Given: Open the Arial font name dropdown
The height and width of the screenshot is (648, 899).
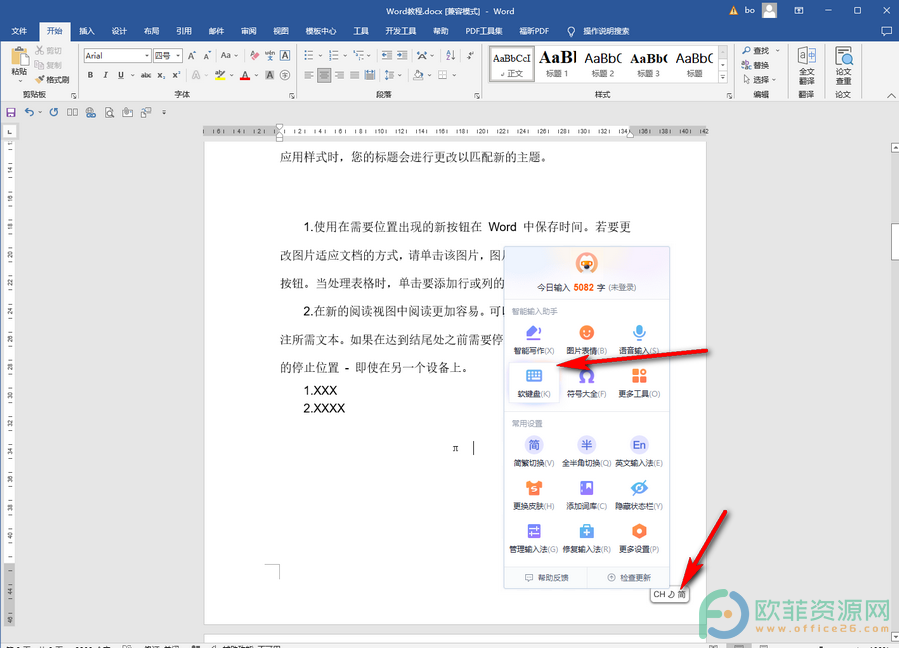Looking at the screenshot, I should click(147, 56).
